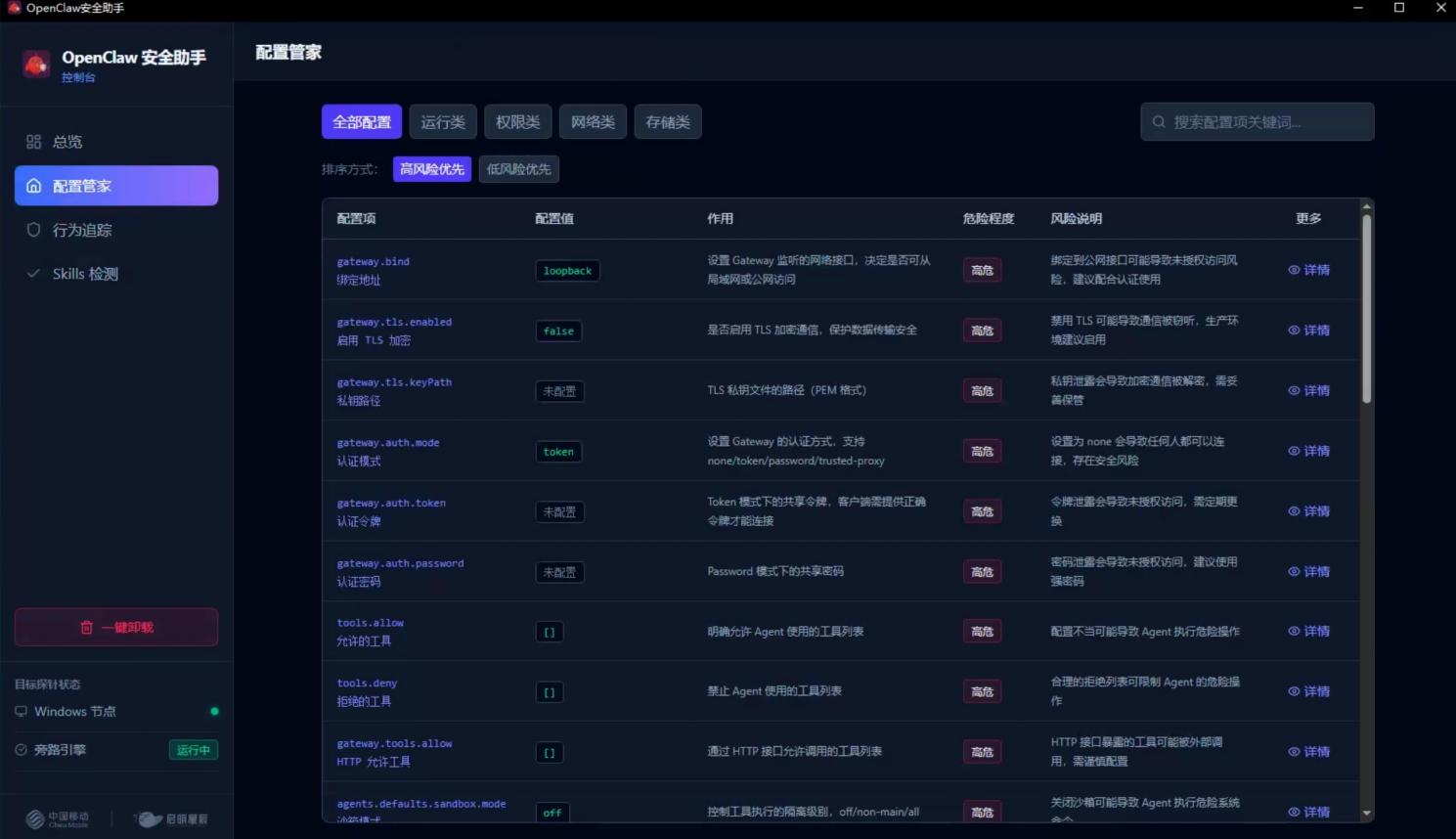Click the home icon beside 配置管家

click(x=34, y=186)
